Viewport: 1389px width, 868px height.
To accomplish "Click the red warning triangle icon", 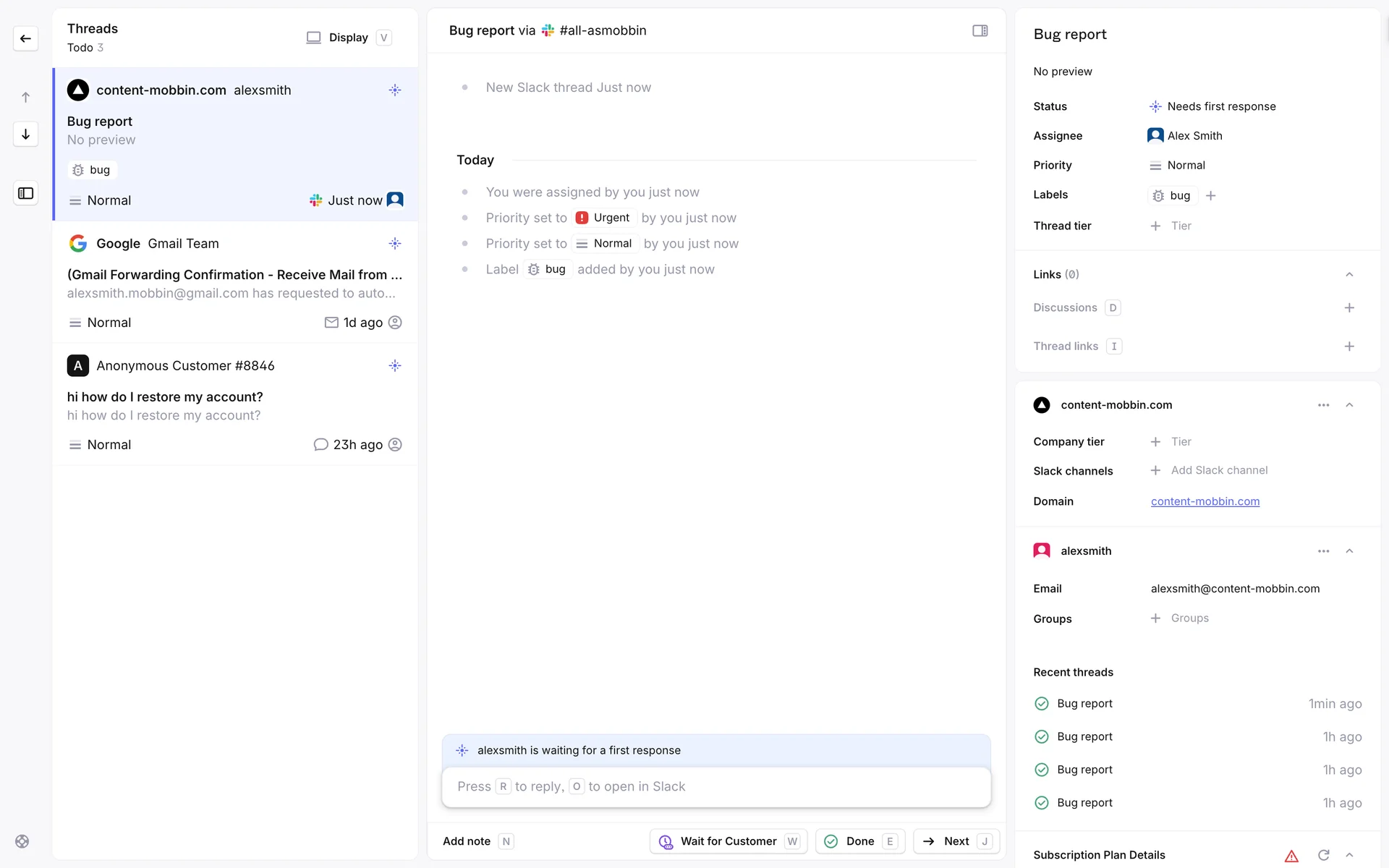I will [1291, 856].
